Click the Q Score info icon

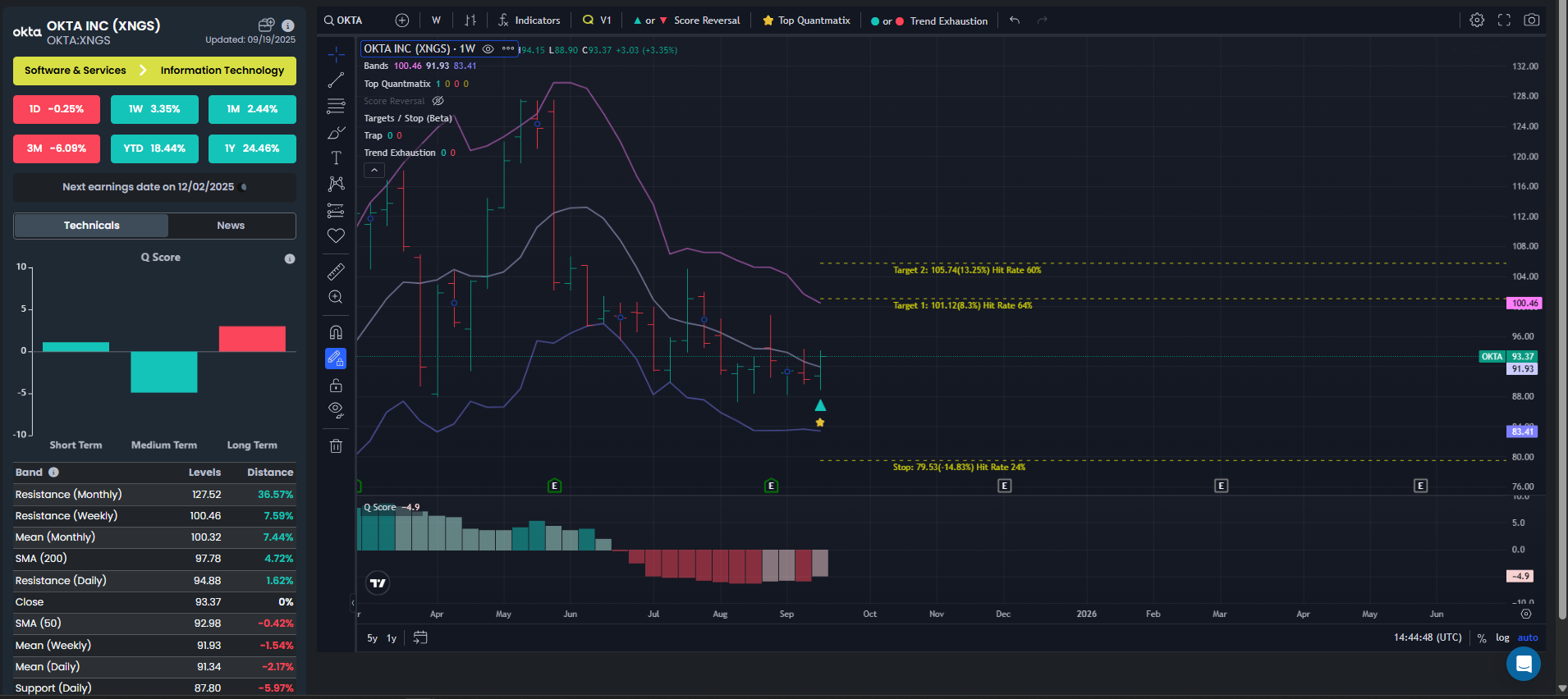(290, 258)
